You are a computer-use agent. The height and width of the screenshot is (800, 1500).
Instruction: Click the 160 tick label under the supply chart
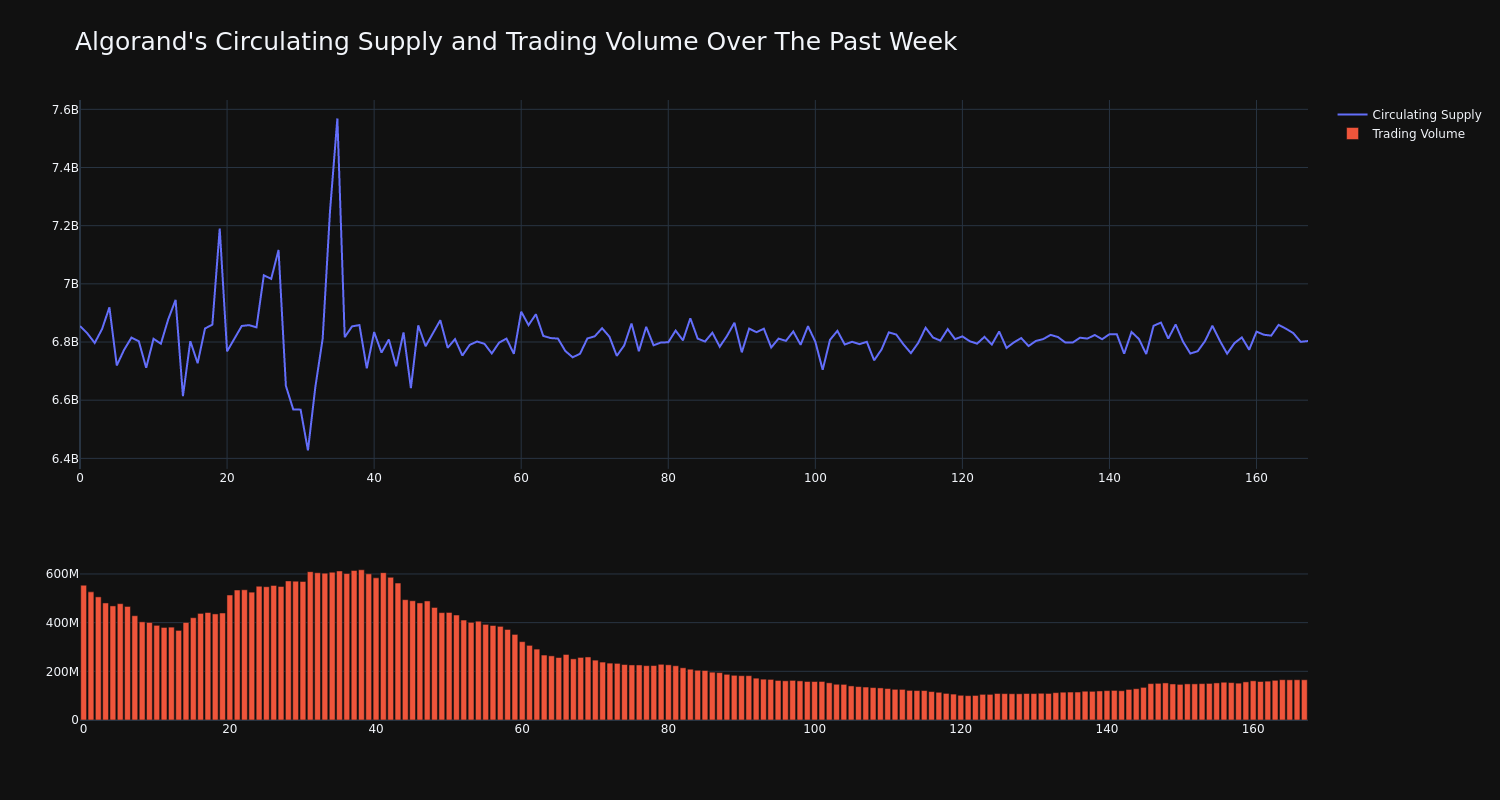tap(1256, 478)
